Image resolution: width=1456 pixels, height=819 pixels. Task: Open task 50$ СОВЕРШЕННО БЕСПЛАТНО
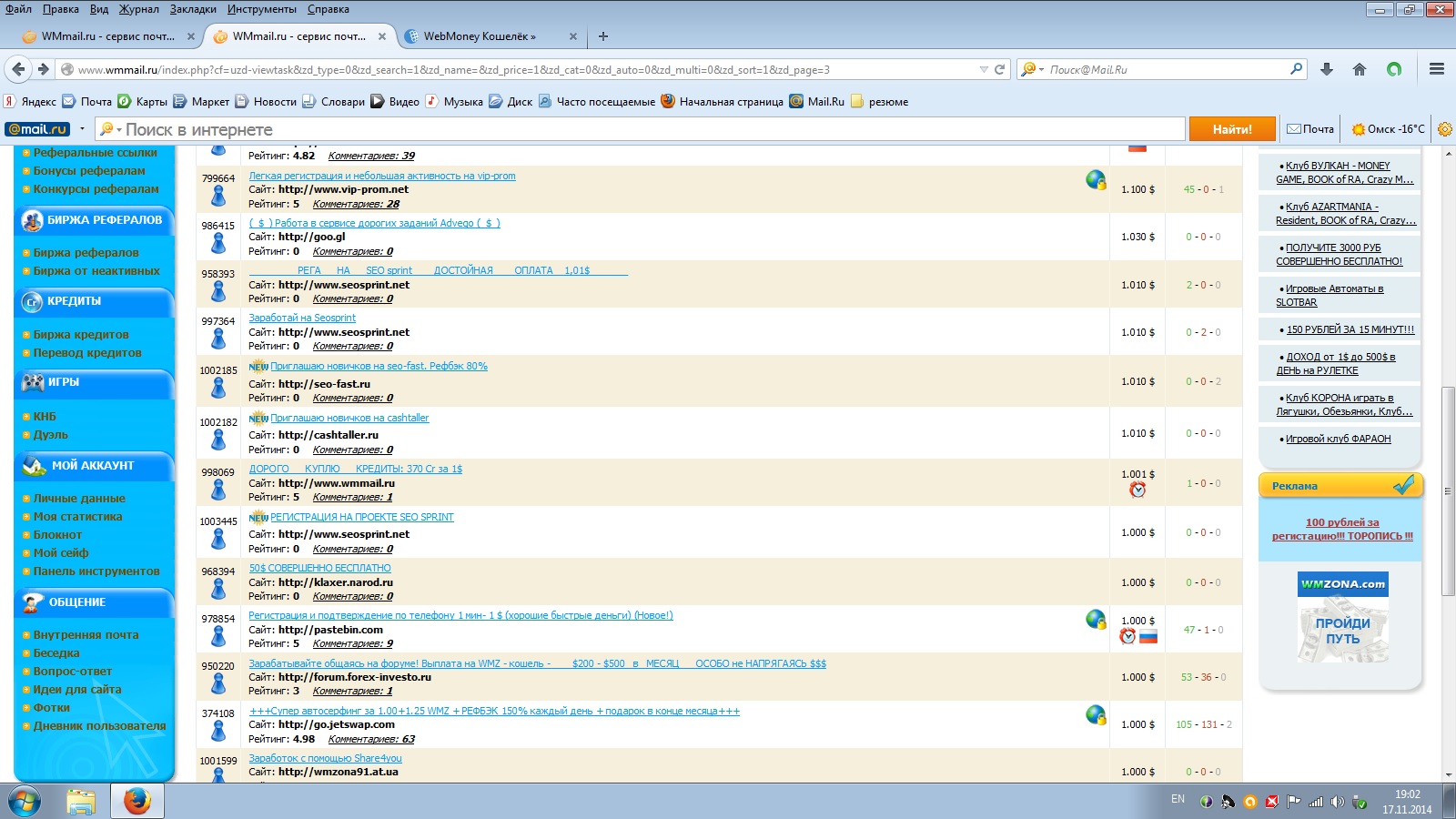(320, 568)
